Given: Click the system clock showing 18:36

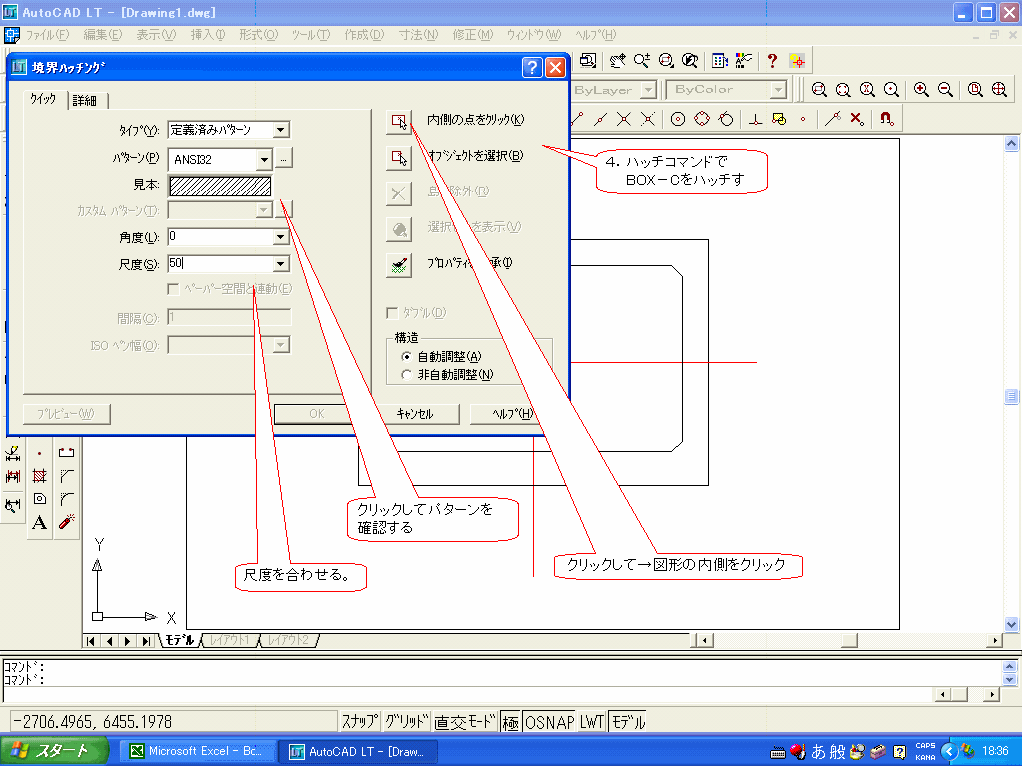Looking at the screenshot, I should 996,751.
